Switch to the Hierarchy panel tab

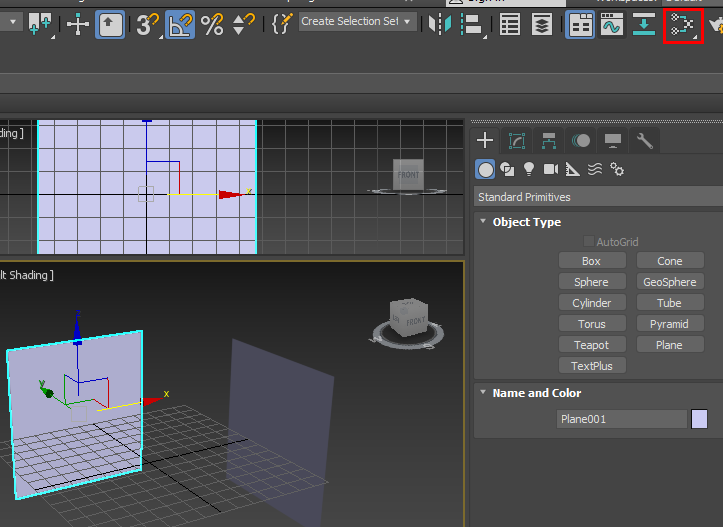[549, 141]
